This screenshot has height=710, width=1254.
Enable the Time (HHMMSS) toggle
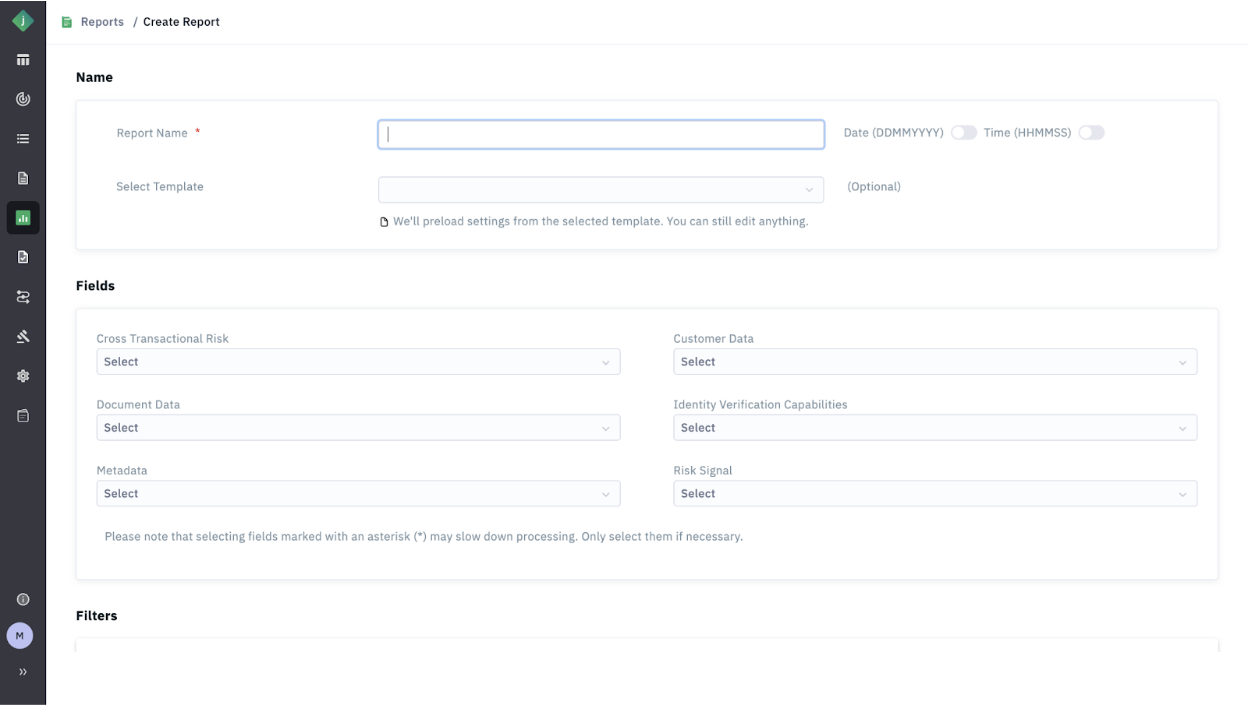point(1091,133)
